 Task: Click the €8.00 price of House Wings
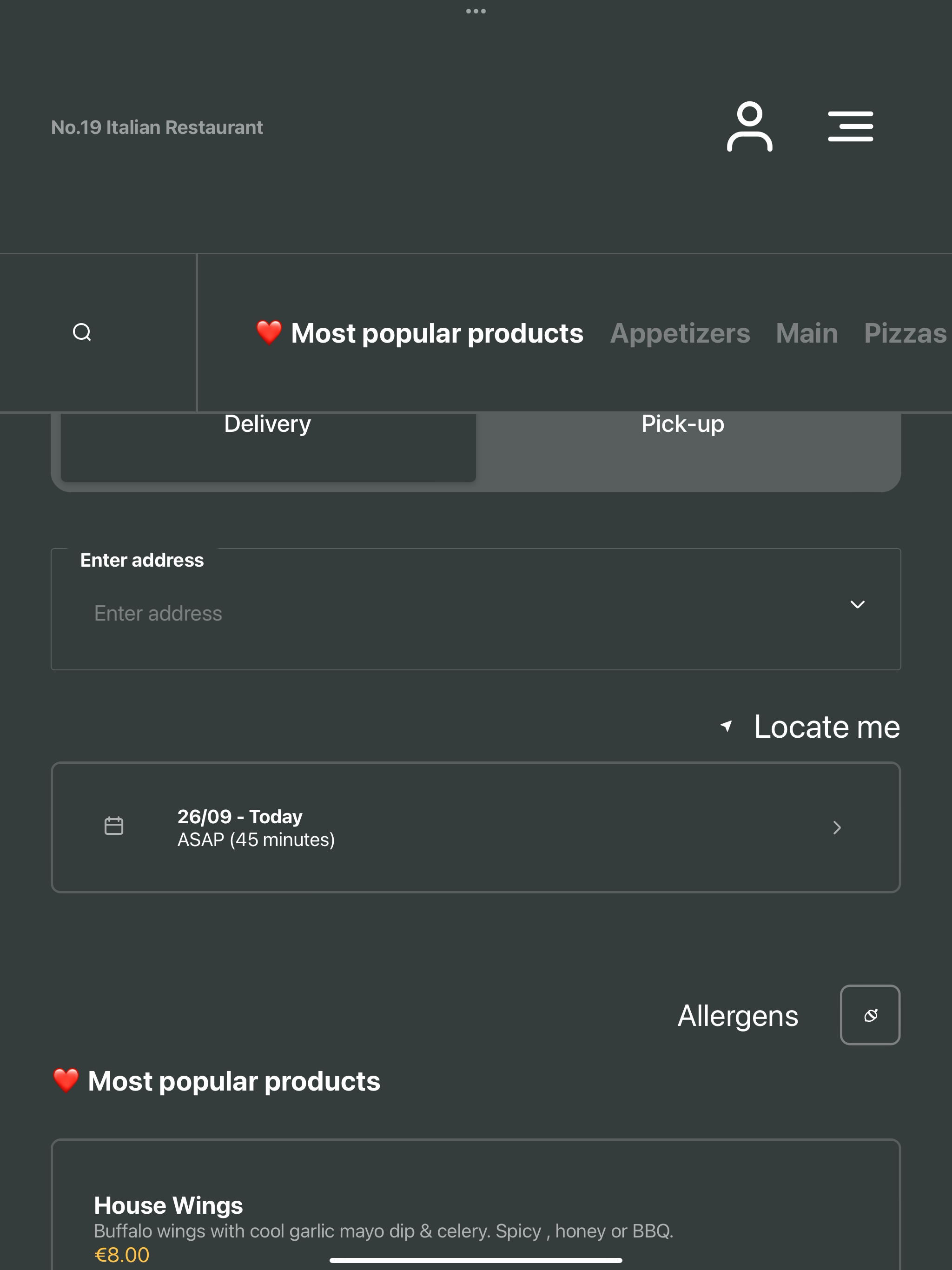pyautogui.click(x=122, y=1255)
